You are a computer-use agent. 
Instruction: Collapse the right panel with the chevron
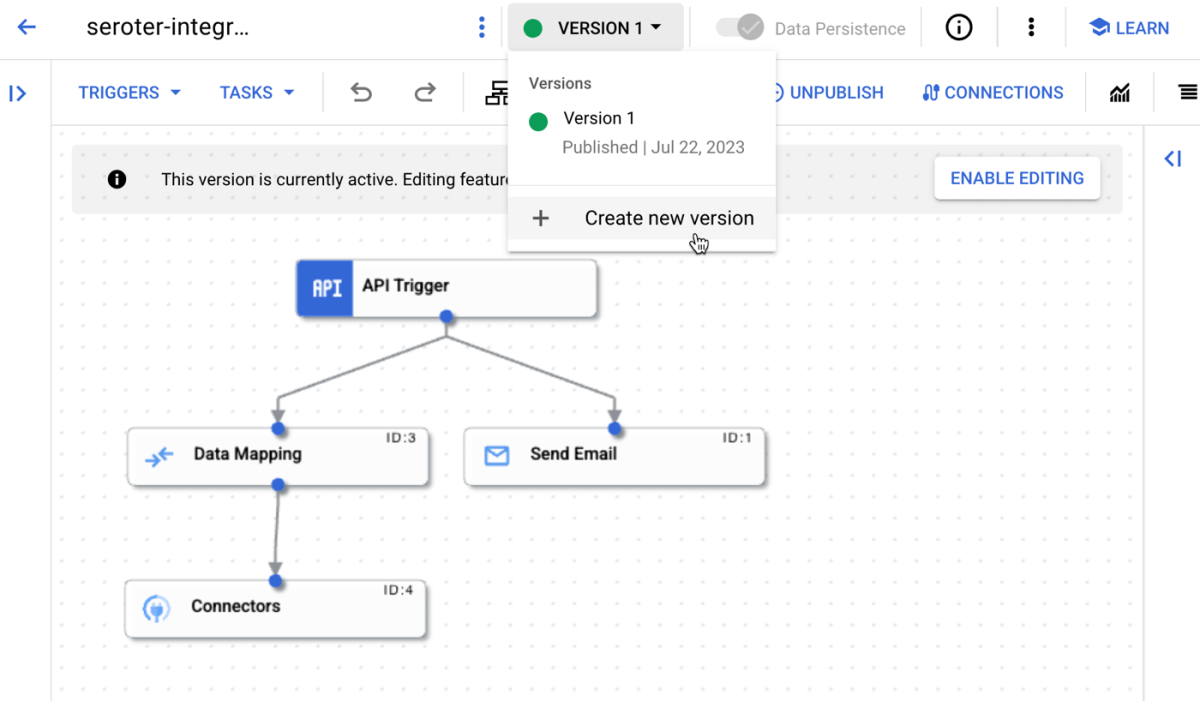pos(1171,158)
